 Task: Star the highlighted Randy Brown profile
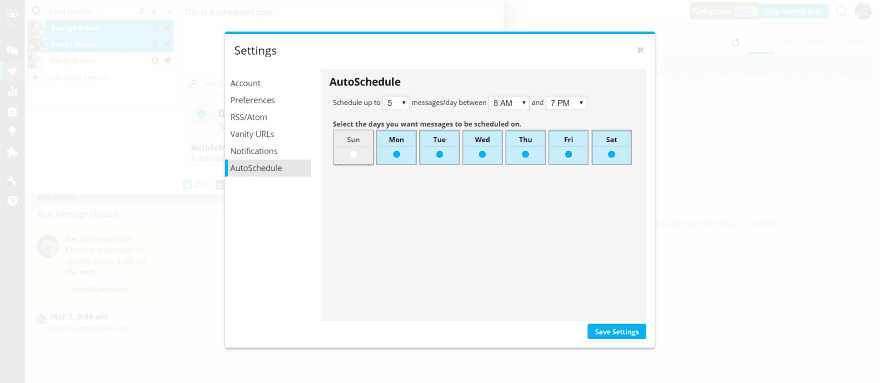(x=155, y=44)
